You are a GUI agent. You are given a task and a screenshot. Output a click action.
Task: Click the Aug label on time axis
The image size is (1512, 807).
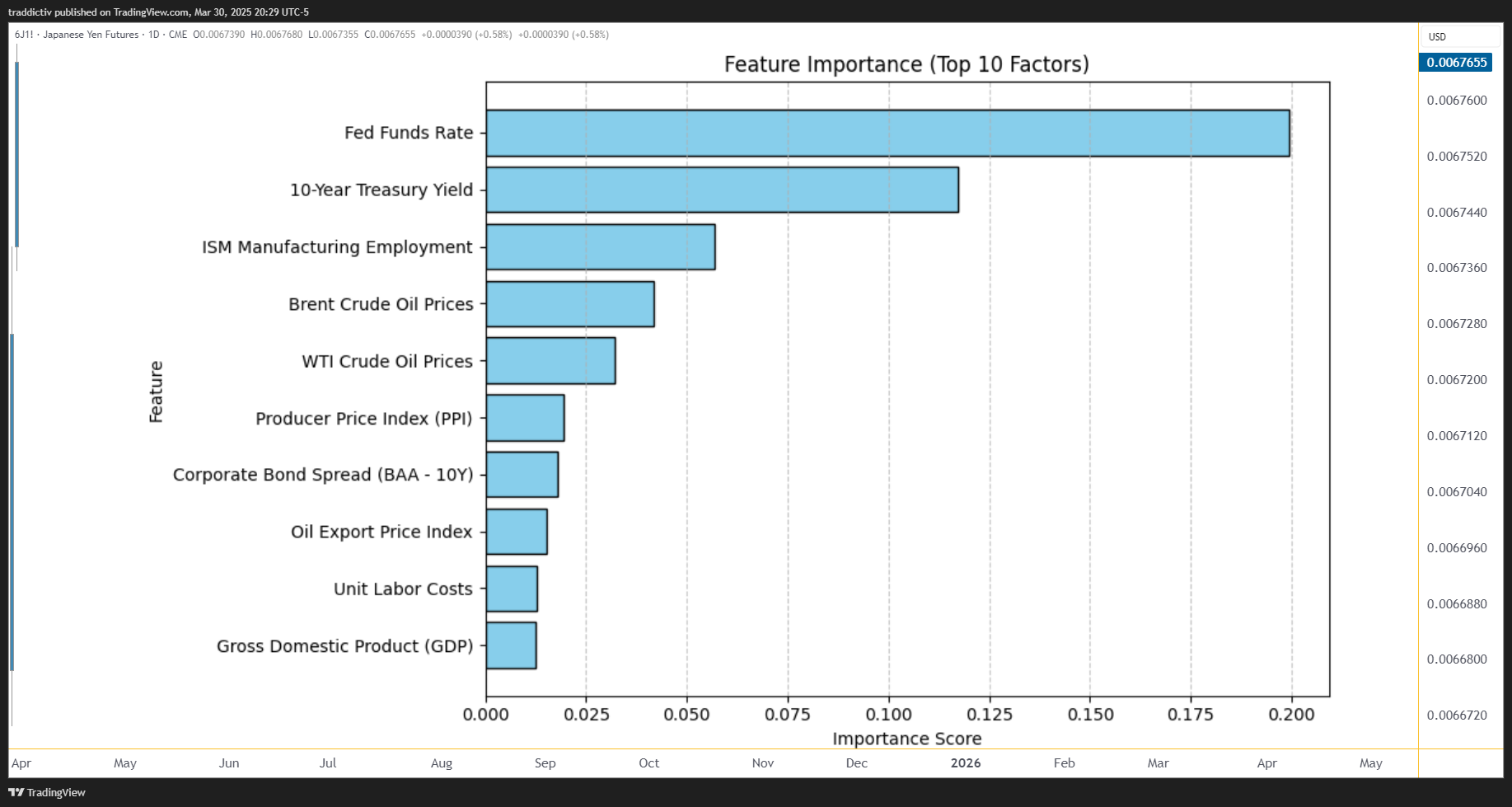pyautogui.click(x=442, y=763)
